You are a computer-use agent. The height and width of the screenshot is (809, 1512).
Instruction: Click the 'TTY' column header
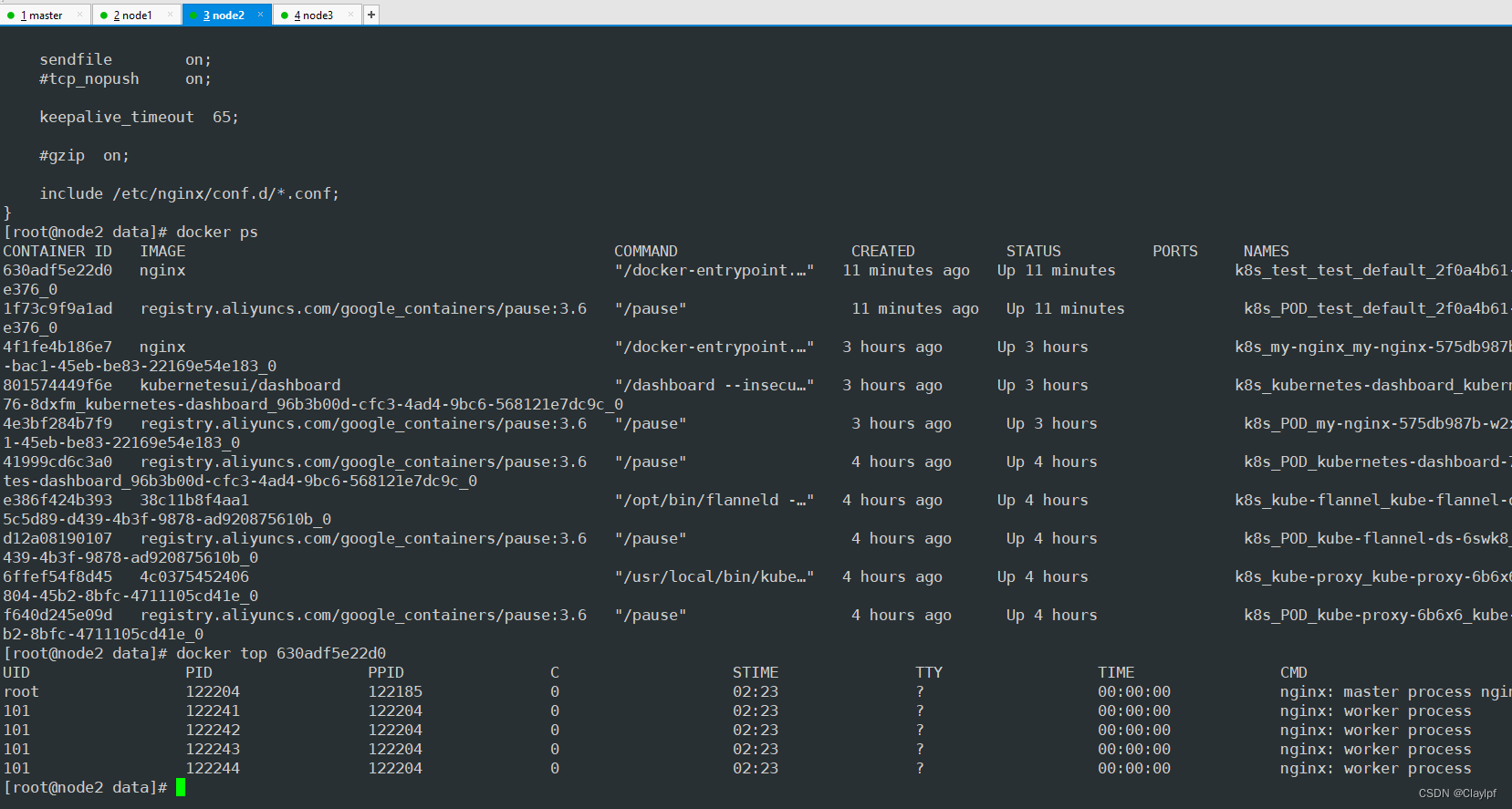pyautogui.click(x=929, y=672)
